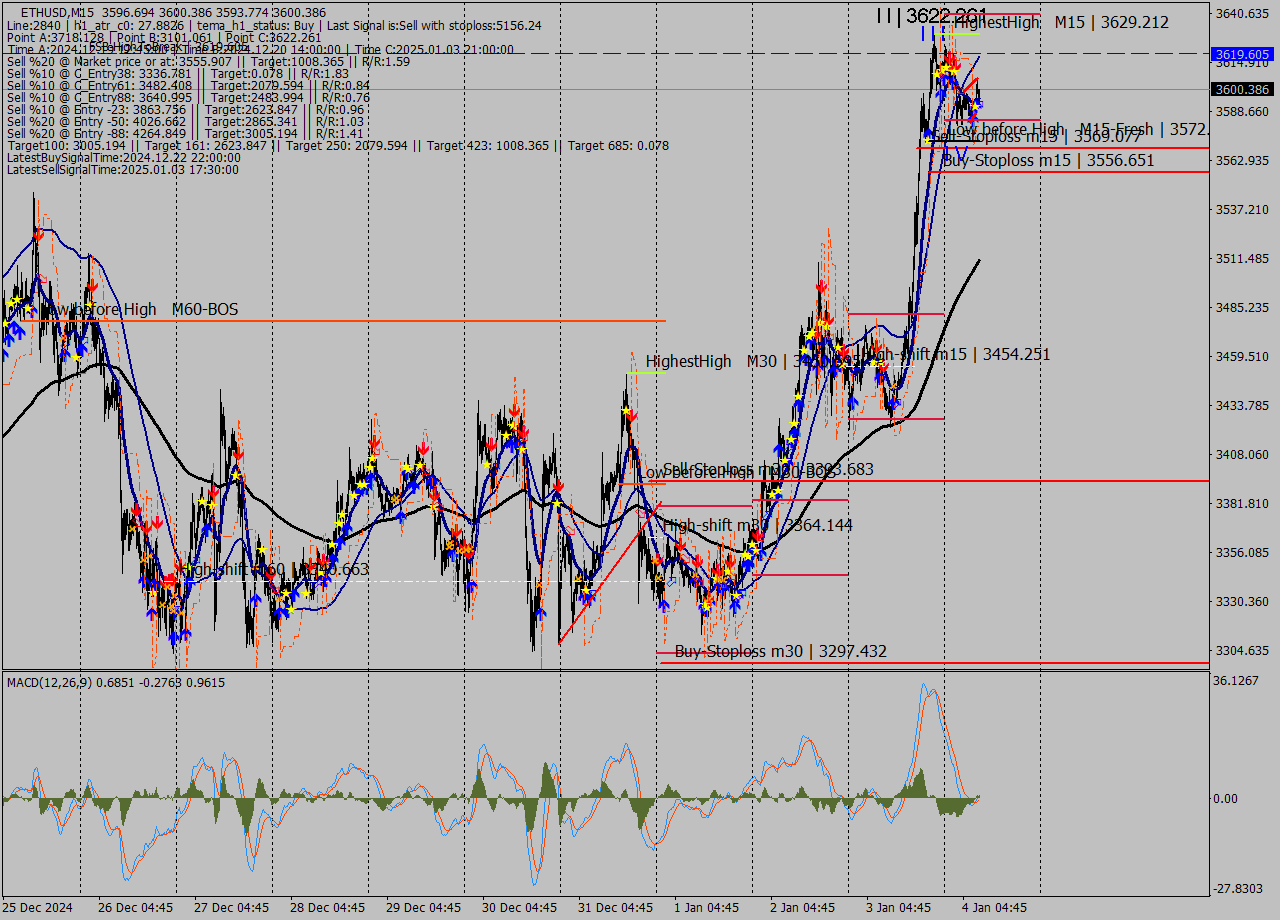Click the HighestHigh M30 label text
The width and height of the screenshot is (1280, 920).
(703, 361)
